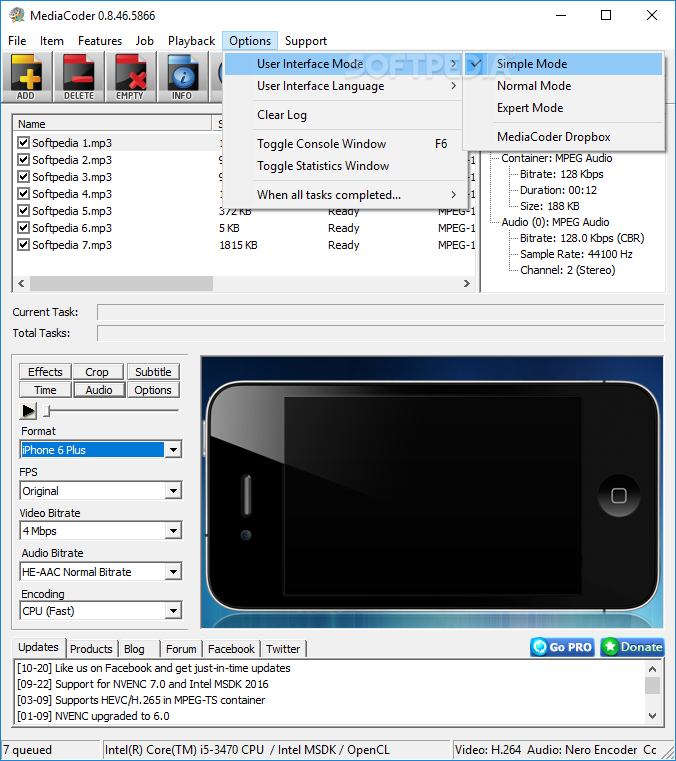Click the Donate button

click(632, 647)
